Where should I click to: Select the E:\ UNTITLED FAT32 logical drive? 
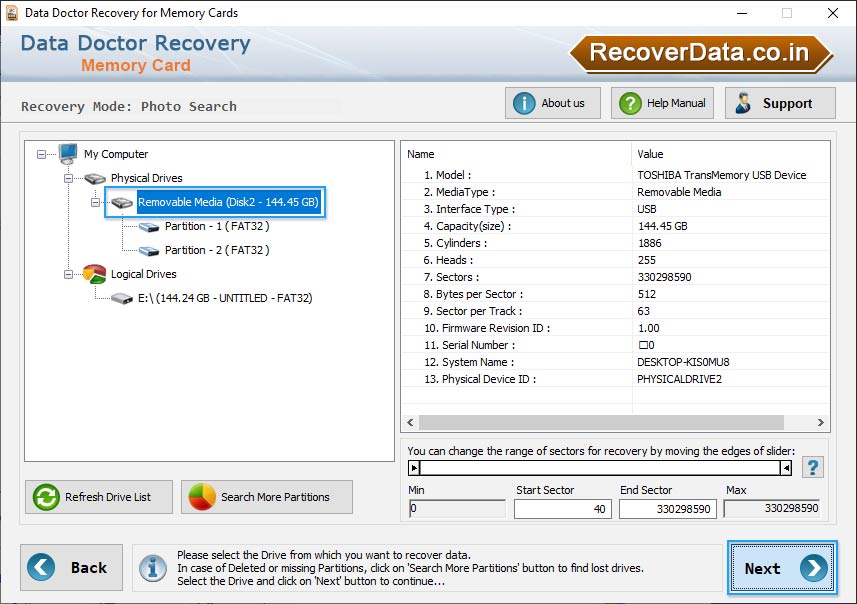(225, 298)
